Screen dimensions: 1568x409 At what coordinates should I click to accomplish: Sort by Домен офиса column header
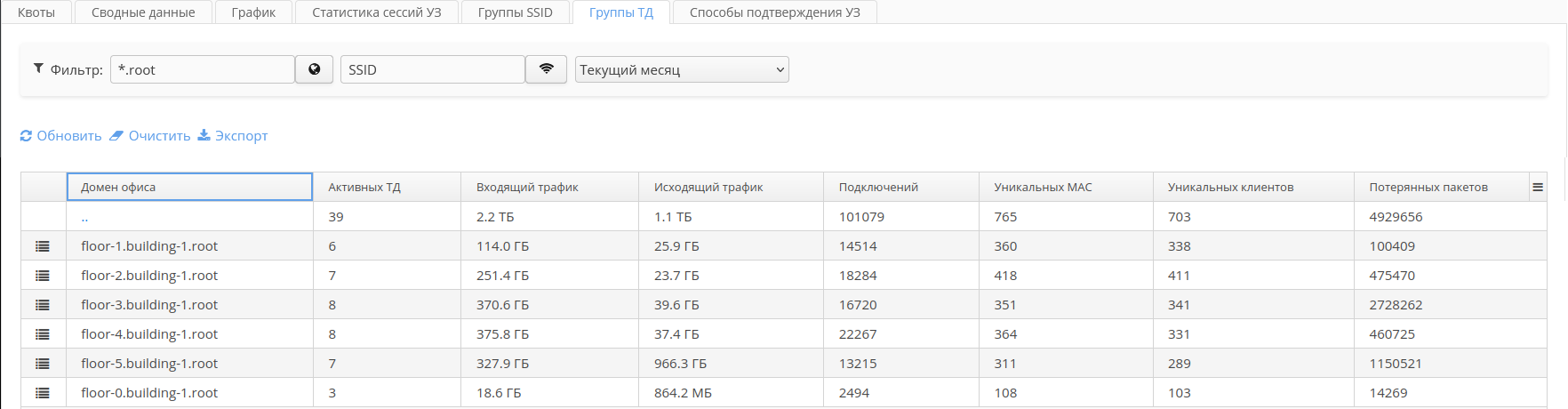189,187
